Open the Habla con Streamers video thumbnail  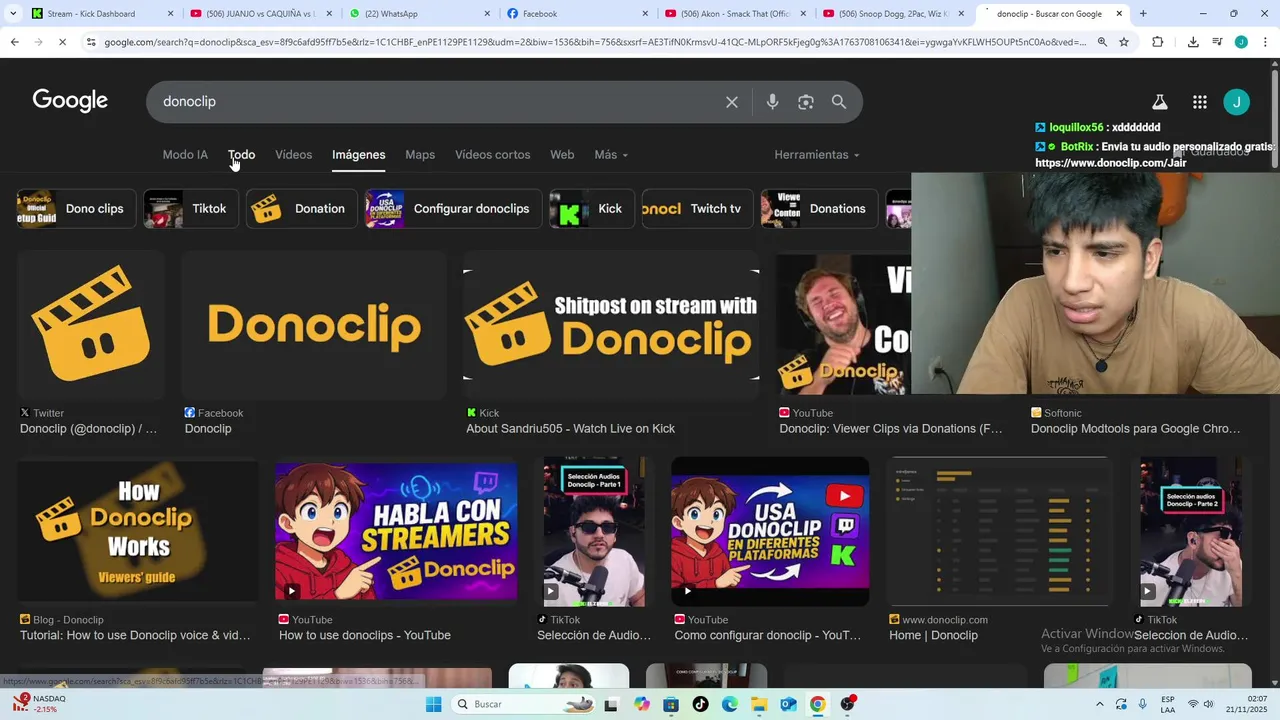click(396, 532)
